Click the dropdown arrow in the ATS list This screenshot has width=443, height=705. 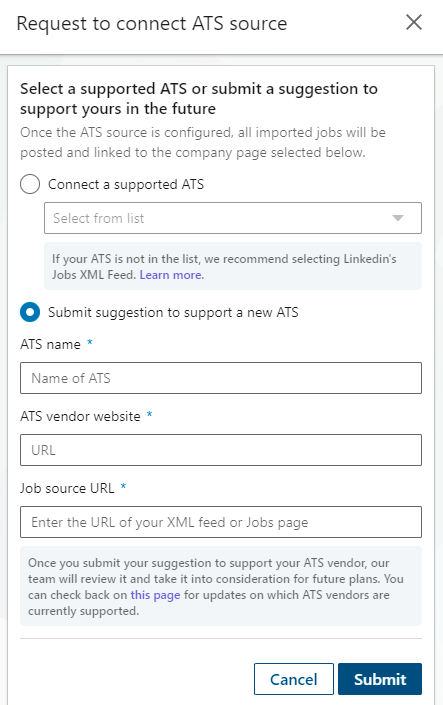[x=398, y=218]
